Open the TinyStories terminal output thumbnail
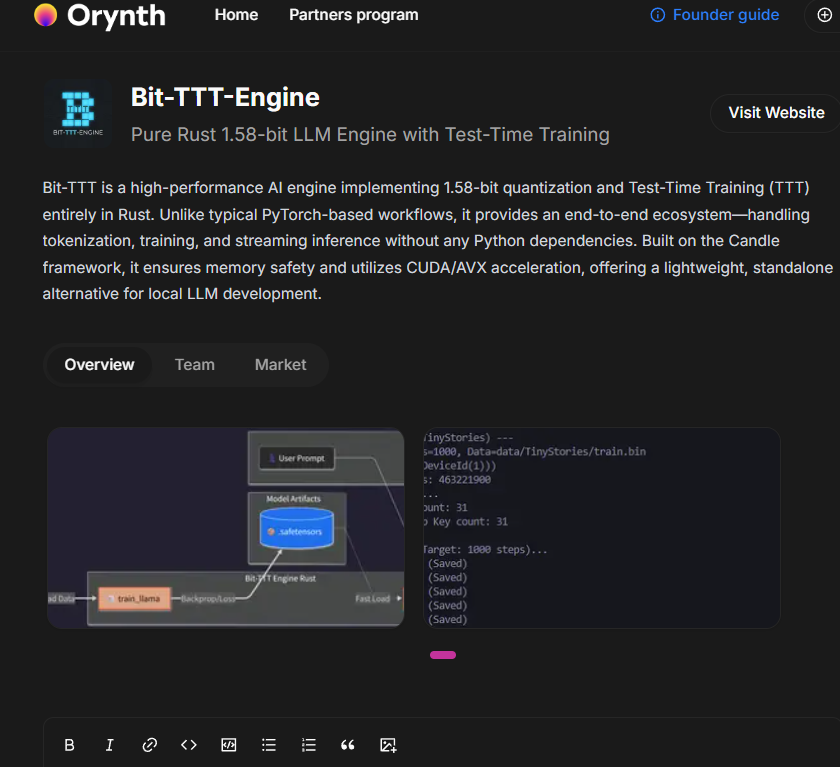Viewport: 840px width, 767px height. click(x=602, y=528)
